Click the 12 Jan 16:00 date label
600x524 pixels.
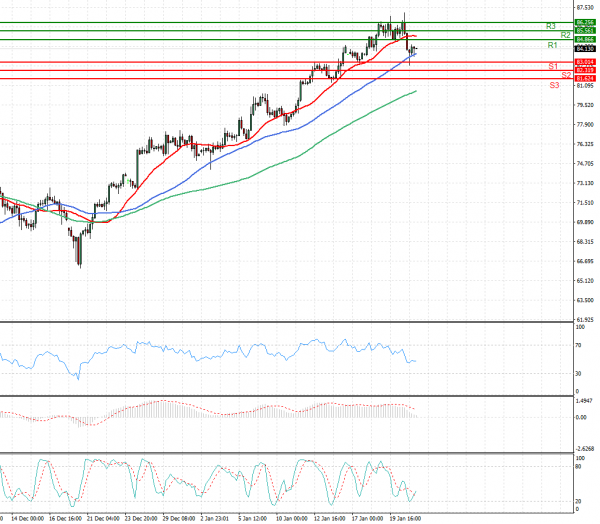click(330, 519)
